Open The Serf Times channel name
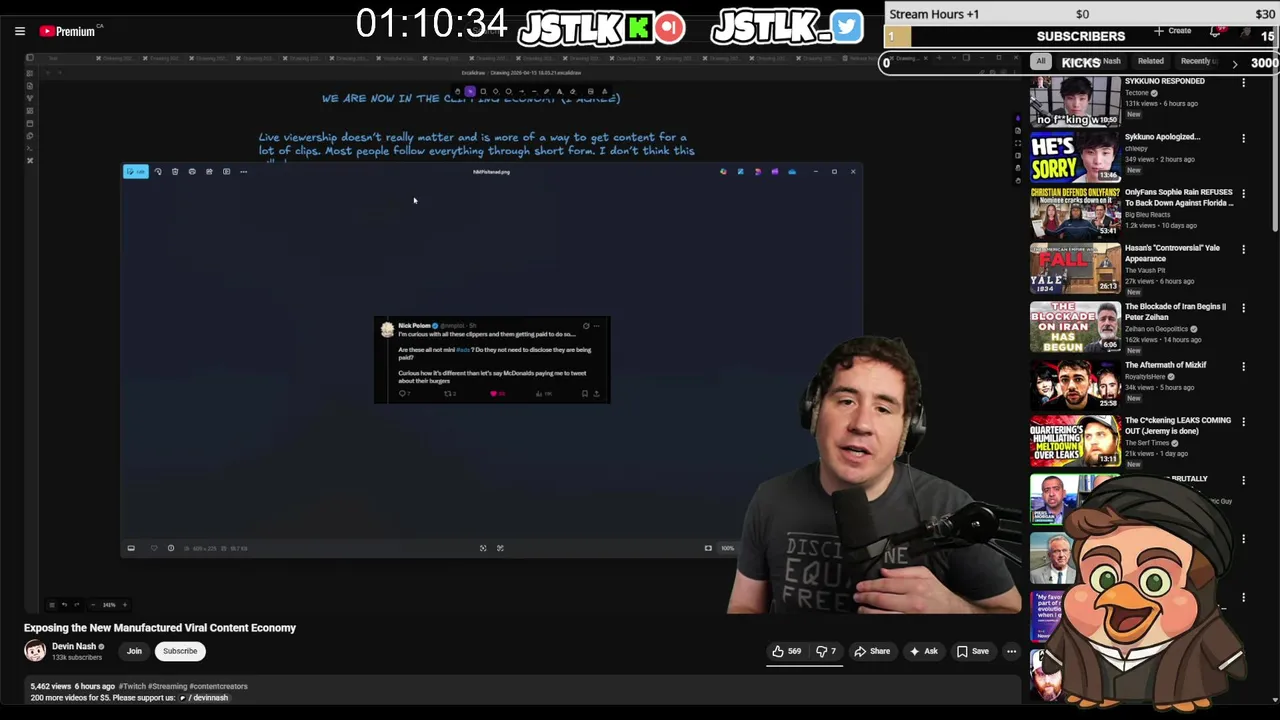Viewport: 1280px width, 720px height. click(x=1147, y=443)
